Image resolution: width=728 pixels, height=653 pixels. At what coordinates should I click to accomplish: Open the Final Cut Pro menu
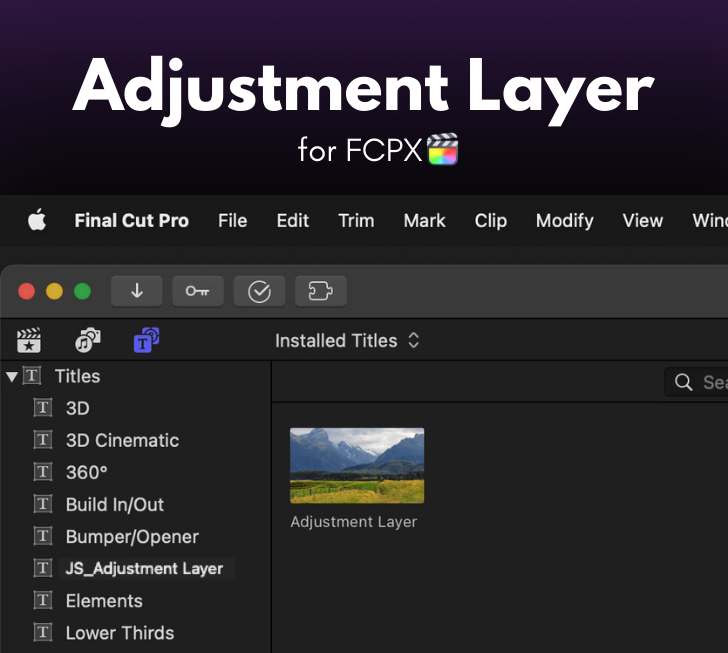(131, 221)
